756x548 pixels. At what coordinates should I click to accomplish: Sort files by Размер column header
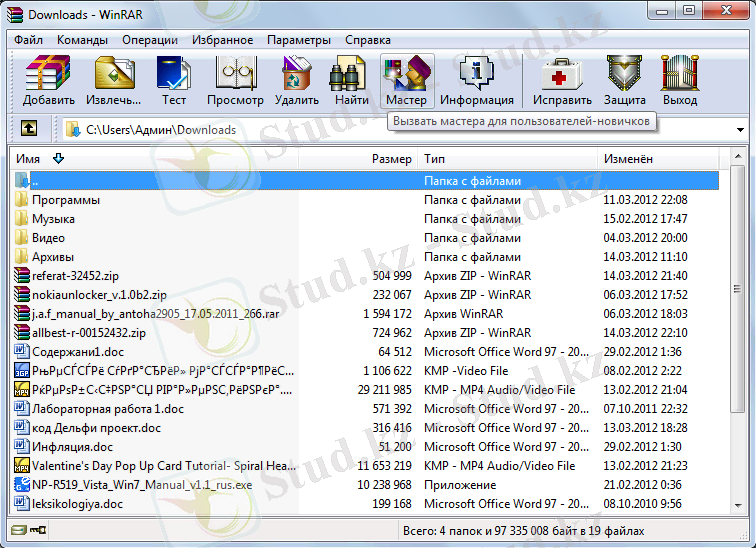390,159
